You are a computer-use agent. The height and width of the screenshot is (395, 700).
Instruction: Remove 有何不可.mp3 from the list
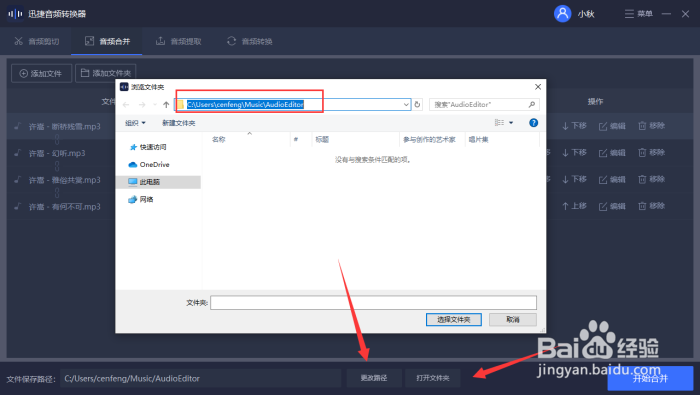[x=651, y=206]
